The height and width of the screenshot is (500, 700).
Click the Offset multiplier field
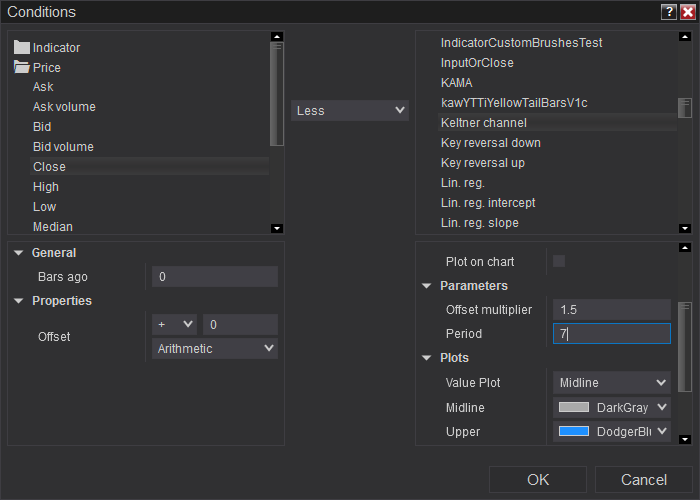[612, 310]
